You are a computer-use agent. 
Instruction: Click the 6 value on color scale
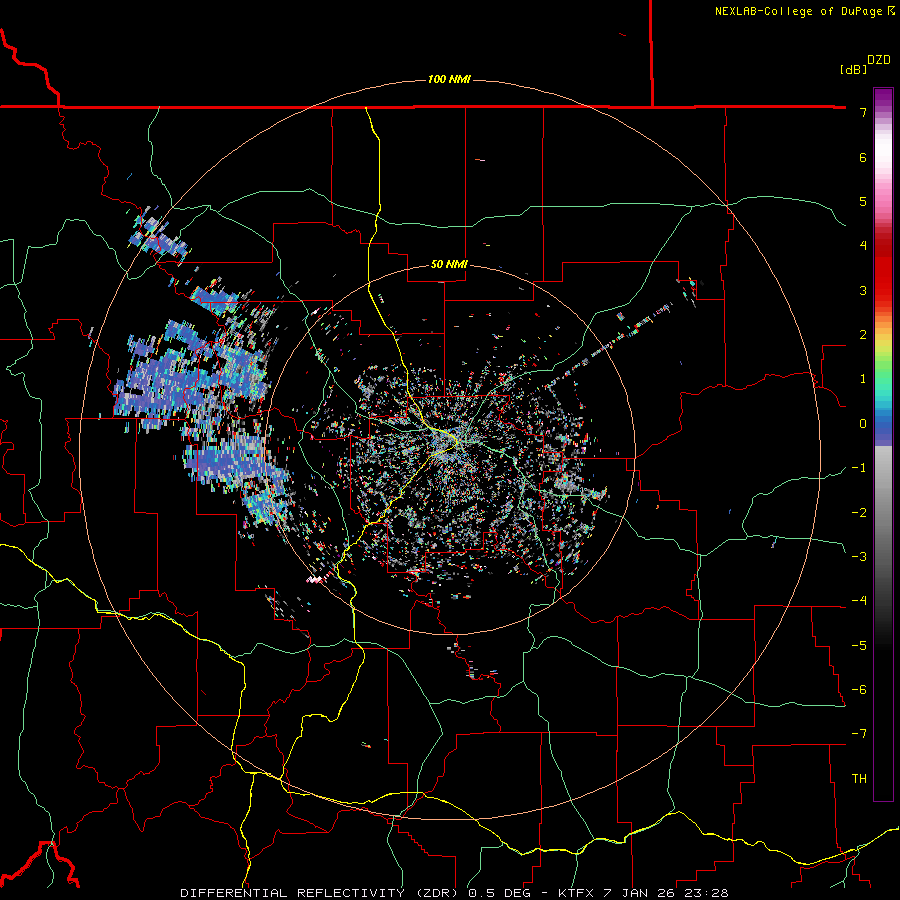coord(863,157)
